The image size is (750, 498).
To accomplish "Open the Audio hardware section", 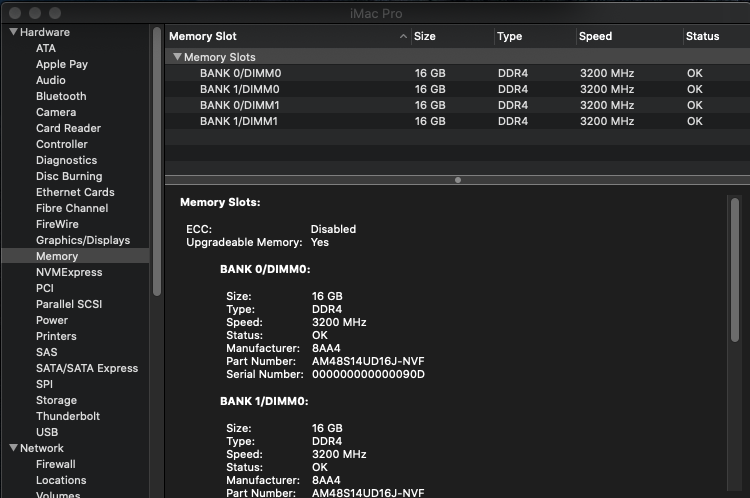I will (x=51, y=80).
